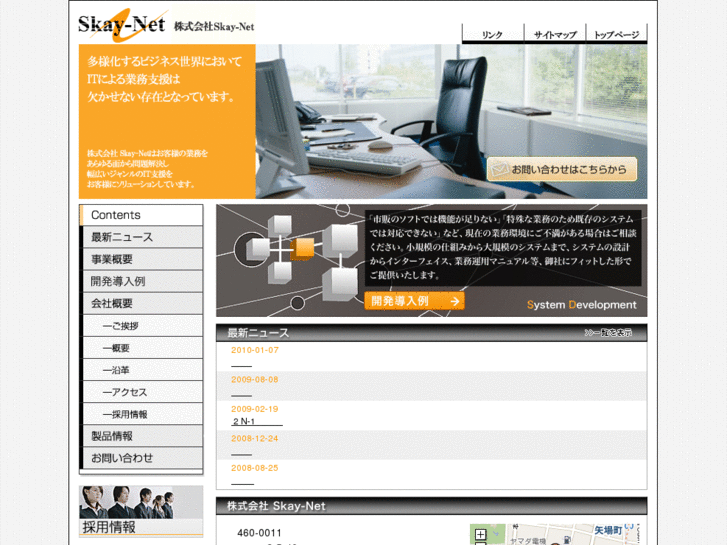Select 事業概要 in Contents menu
Screen dimensions: 727x545
[x=141, y=259]
